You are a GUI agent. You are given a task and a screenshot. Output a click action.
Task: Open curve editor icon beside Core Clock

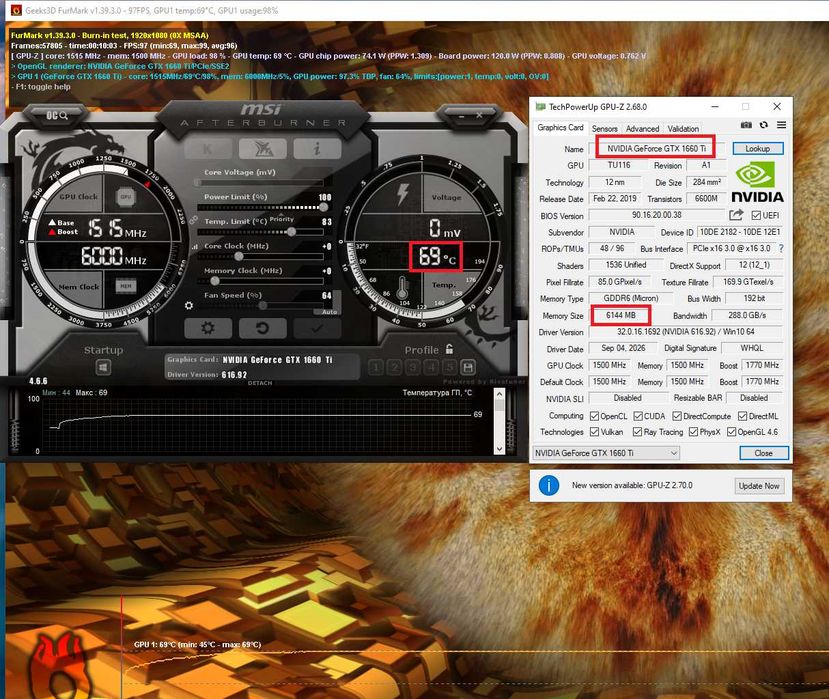195,246
